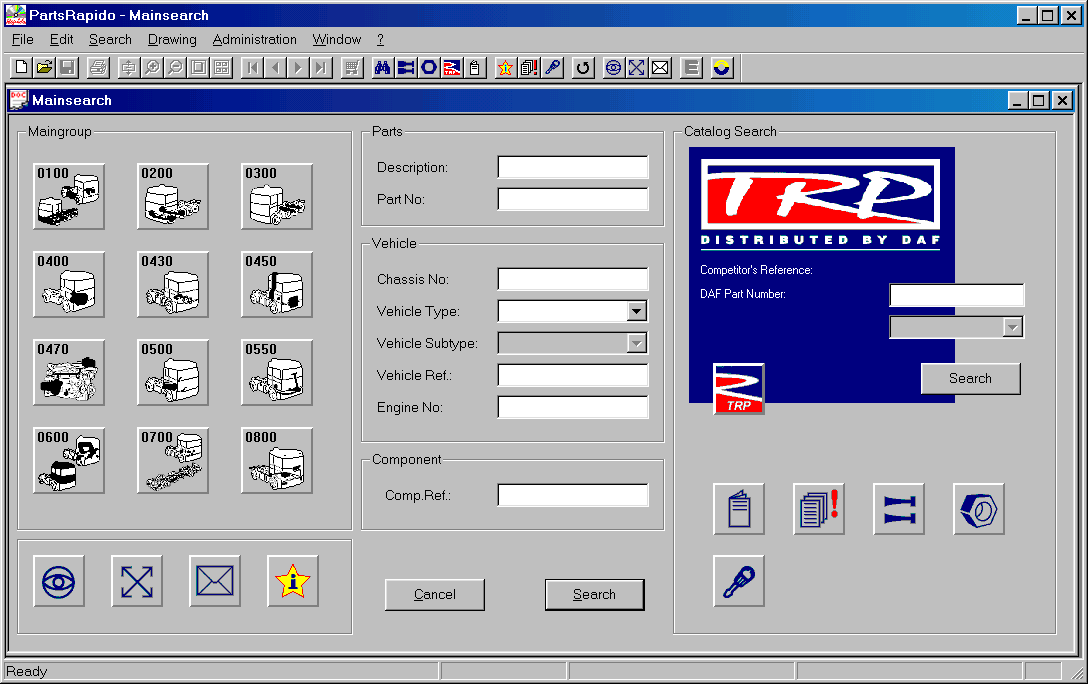Click the Open folder toolbar icon

(x=44, y=67)
